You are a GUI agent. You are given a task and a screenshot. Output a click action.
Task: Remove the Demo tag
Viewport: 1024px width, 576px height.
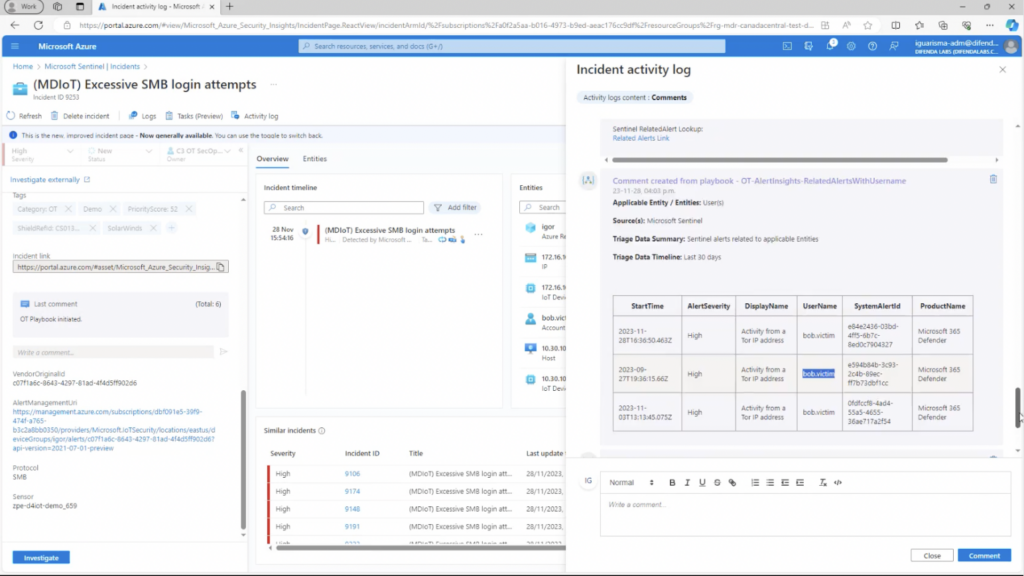[x=112, y=209]
